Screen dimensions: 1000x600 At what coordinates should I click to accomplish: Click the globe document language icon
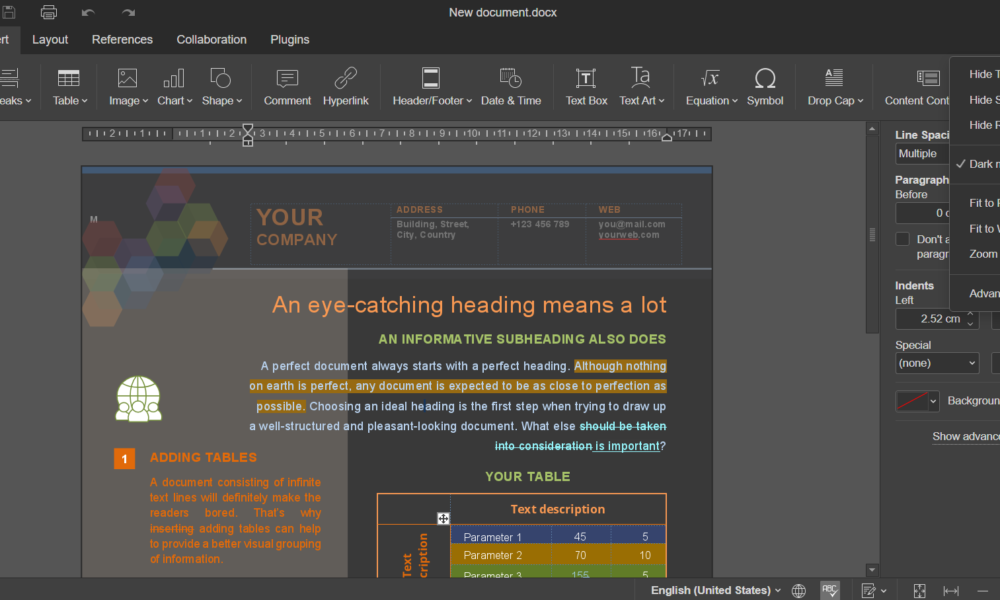(798, 591)
